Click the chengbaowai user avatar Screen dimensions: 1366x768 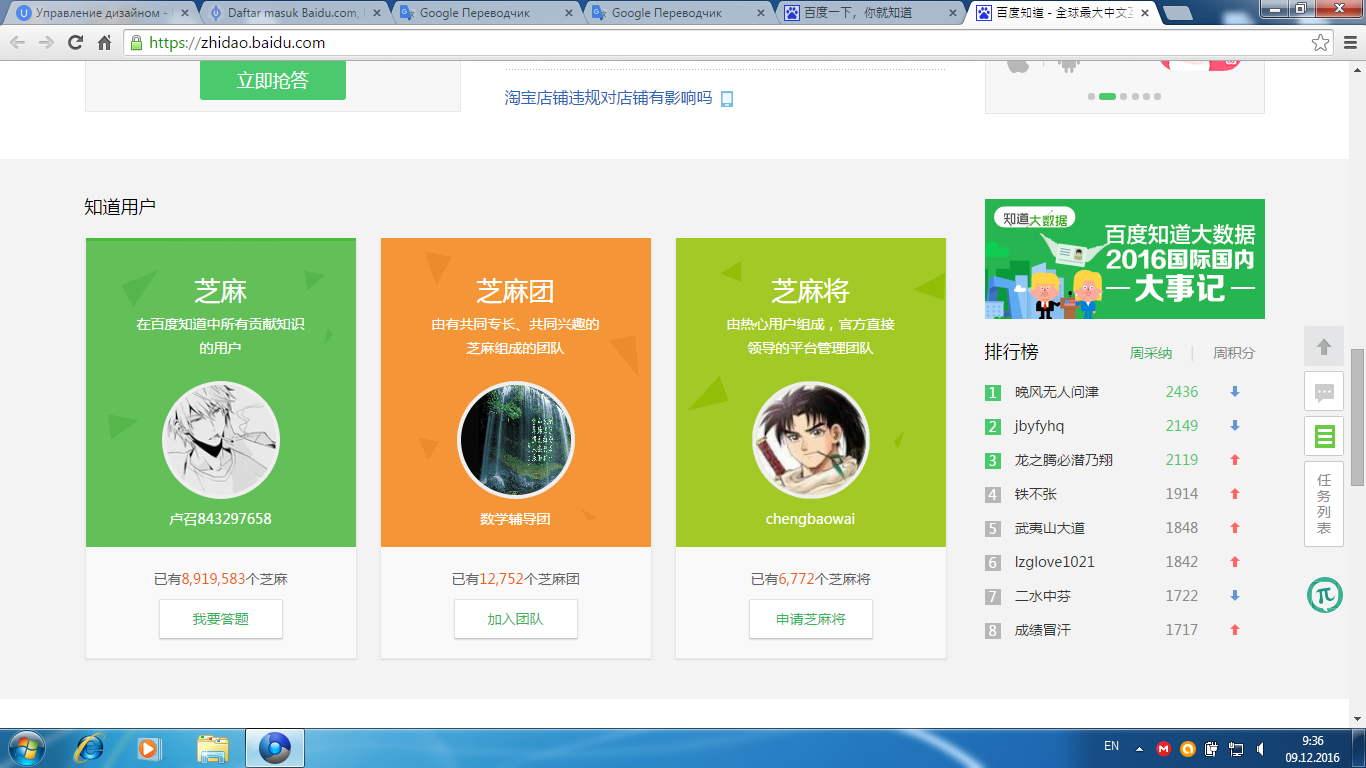[x=810, y=440]
